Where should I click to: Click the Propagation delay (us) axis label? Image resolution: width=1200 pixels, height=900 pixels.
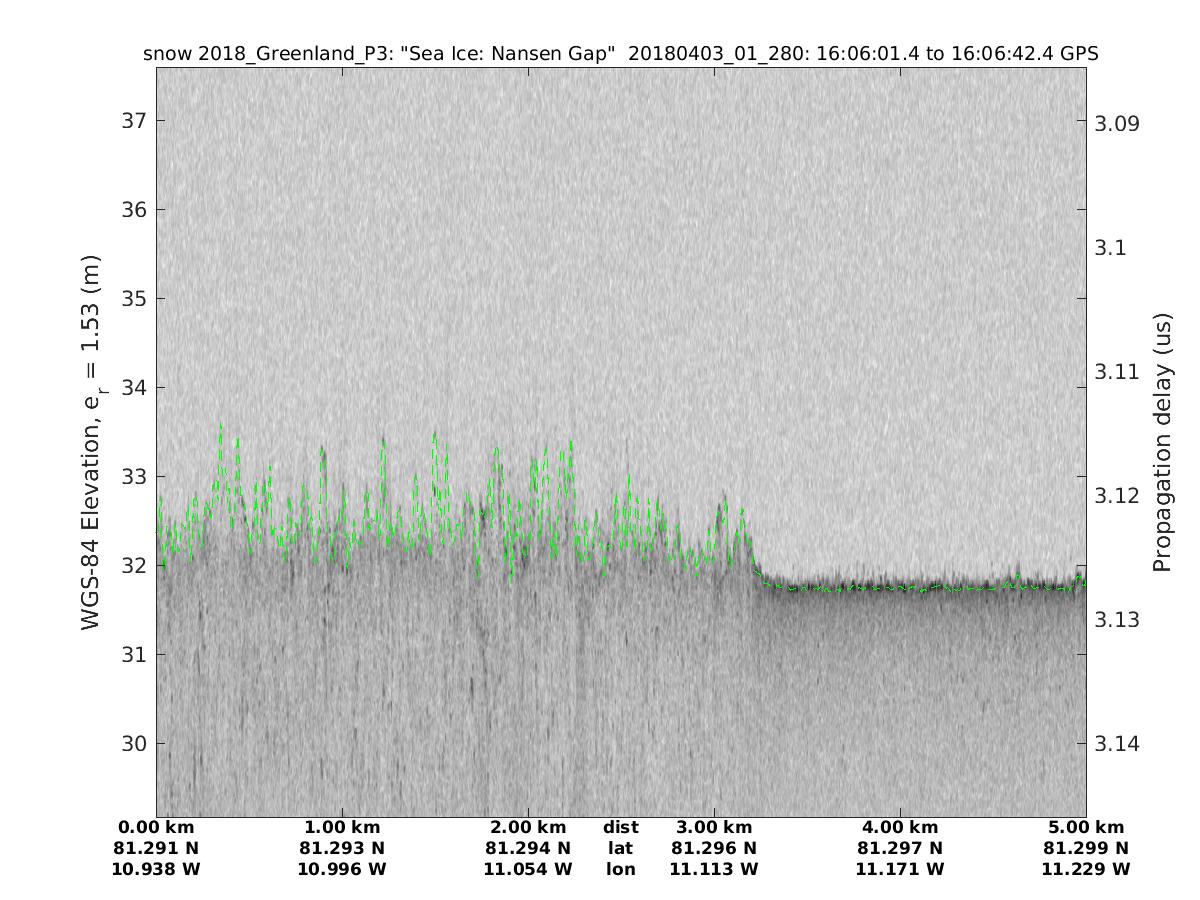1162,442
